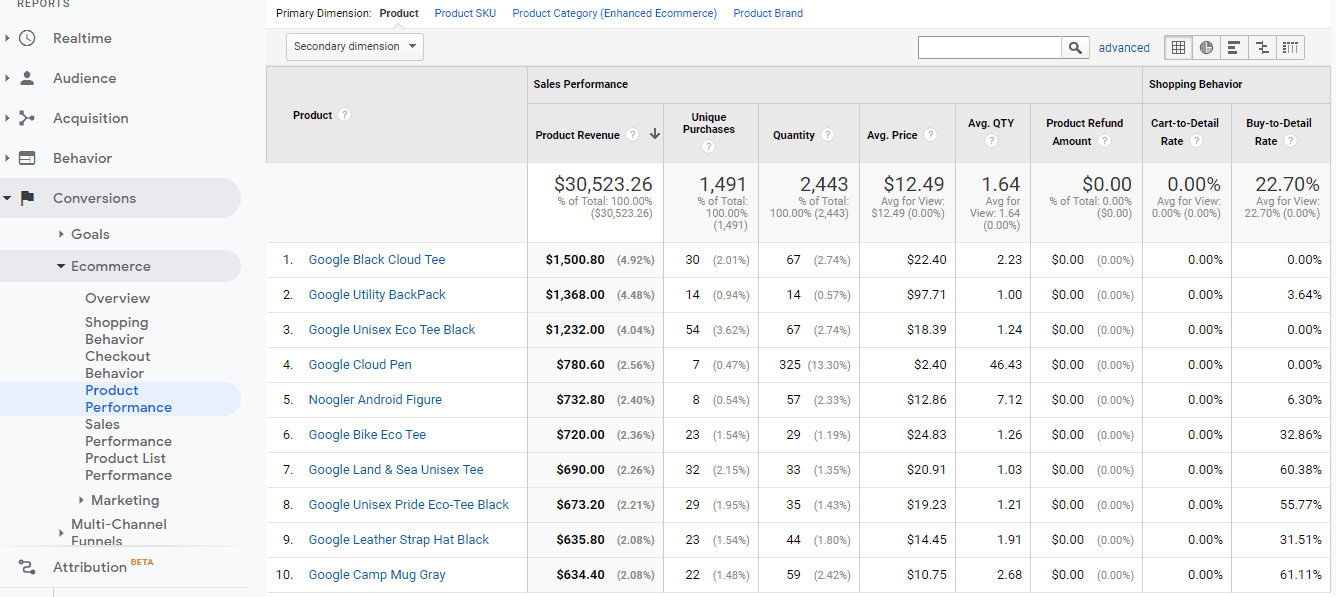The height and width of the screenshot is (597, 1336).
Task: Select Product primary dimension
Action: (399, 14)
